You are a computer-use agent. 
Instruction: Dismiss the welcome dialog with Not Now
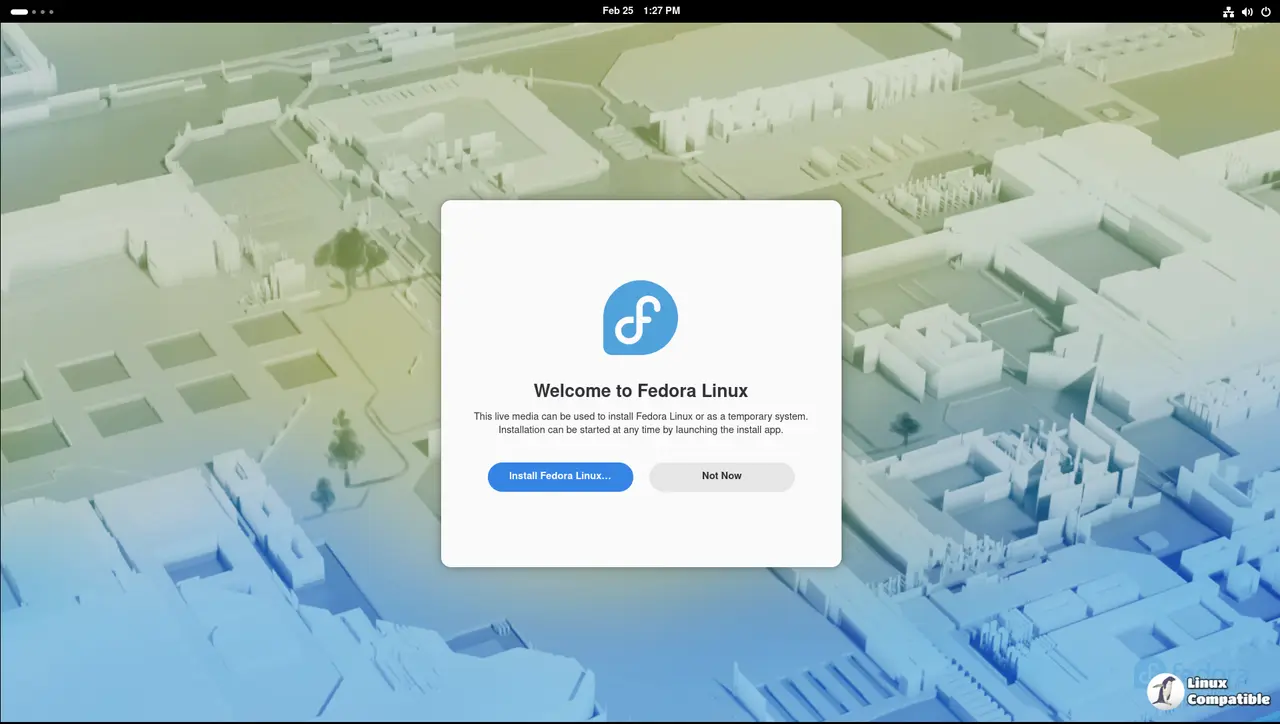point(721,476)
